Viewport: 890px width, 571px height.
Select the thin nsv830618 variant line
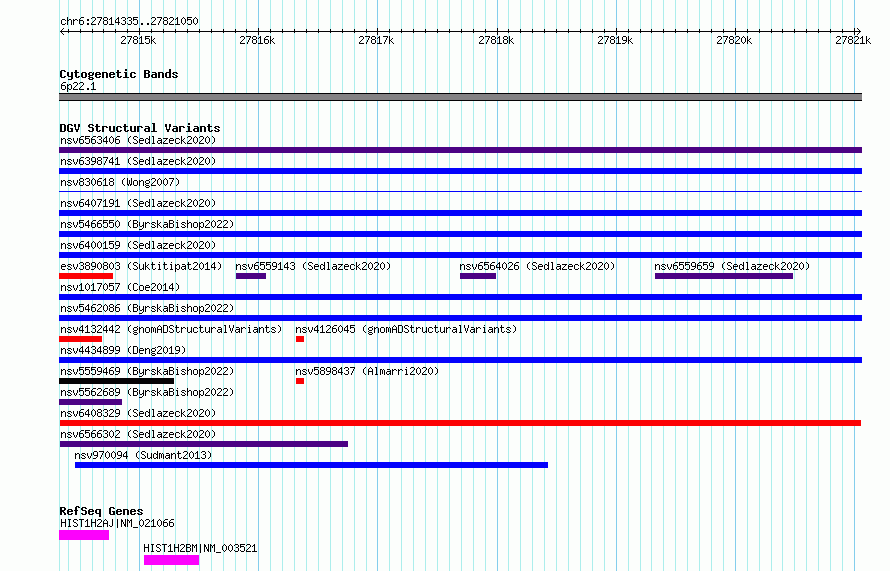point(460,191)
